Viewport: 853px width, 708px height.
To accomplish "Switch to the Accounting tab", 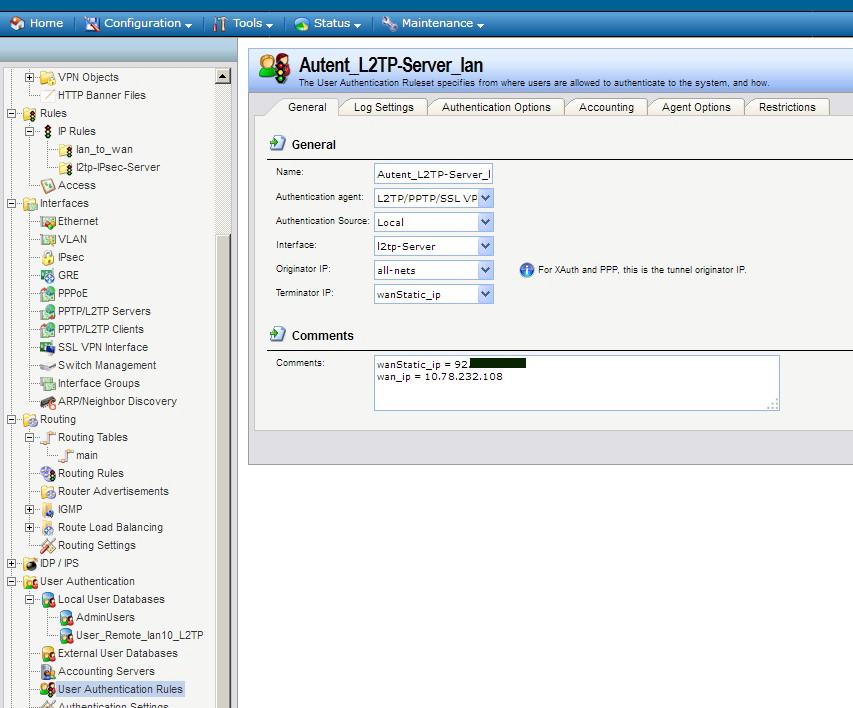I will pos(606,107).
